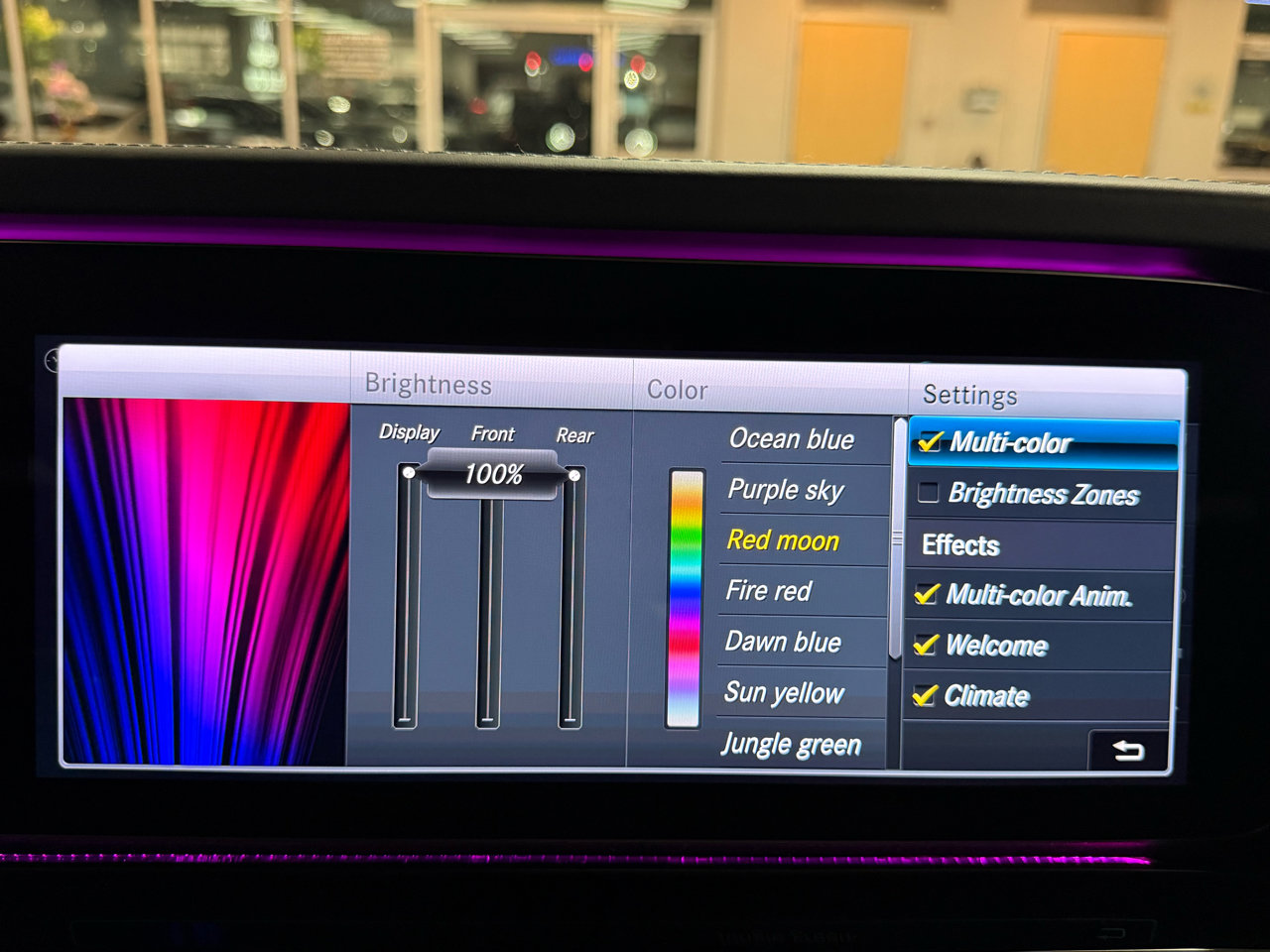Enable the Brightness Zones checkbox
Image resolution: width=1270 pixels, height=952 pixels.
929,493
